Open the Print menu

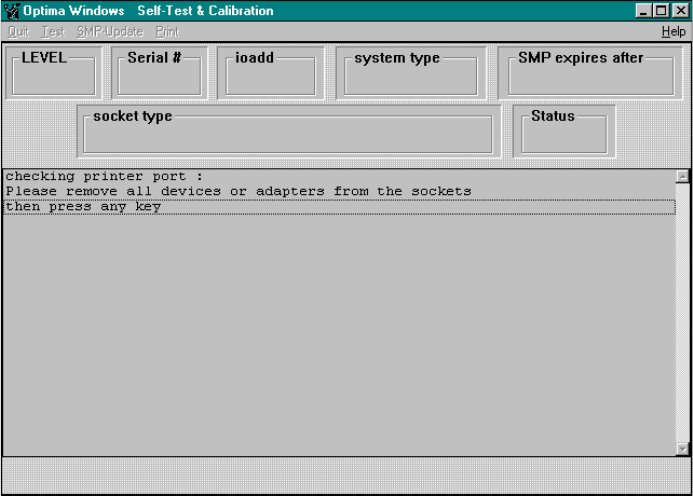coord(167,32)
